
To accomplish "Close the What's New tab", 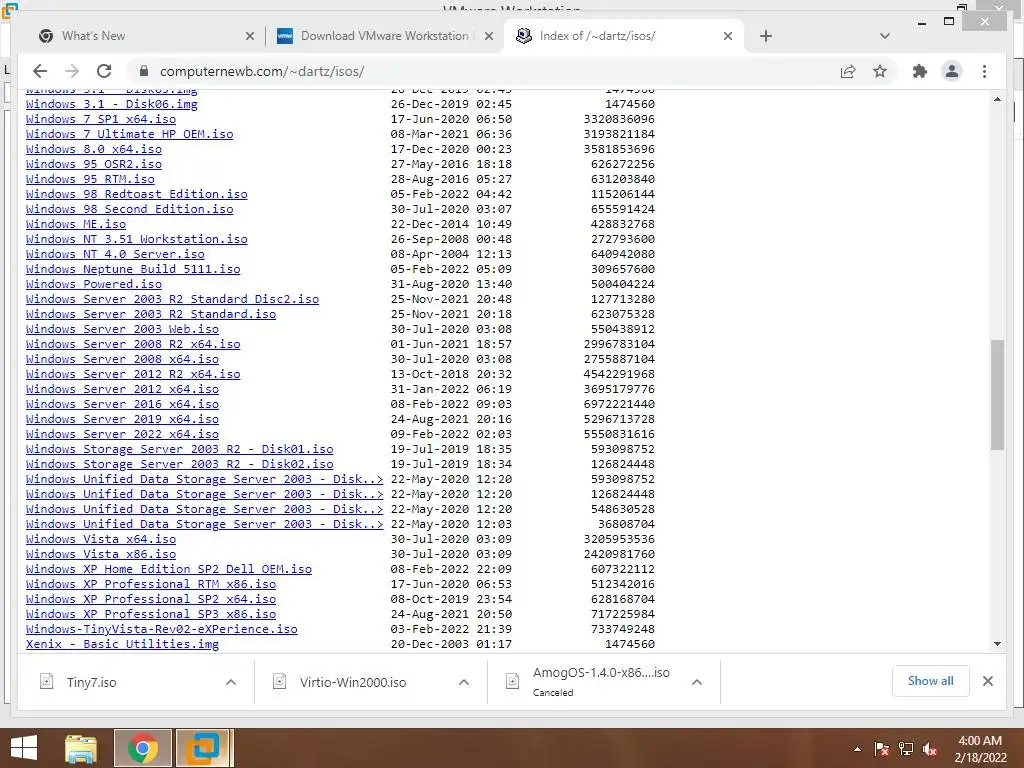I will coord(249,36).
